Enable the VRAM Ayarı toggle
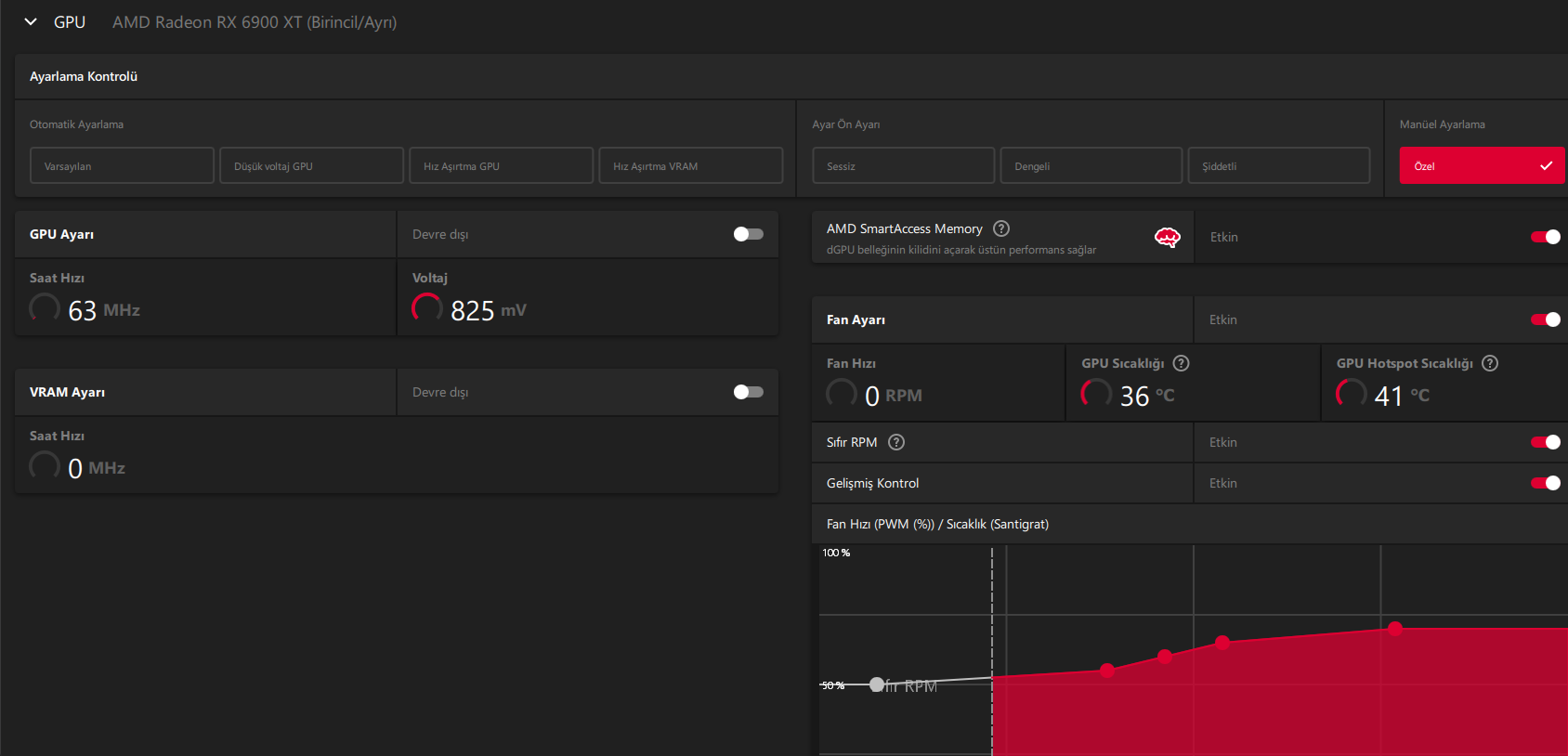 pos(748,392)
